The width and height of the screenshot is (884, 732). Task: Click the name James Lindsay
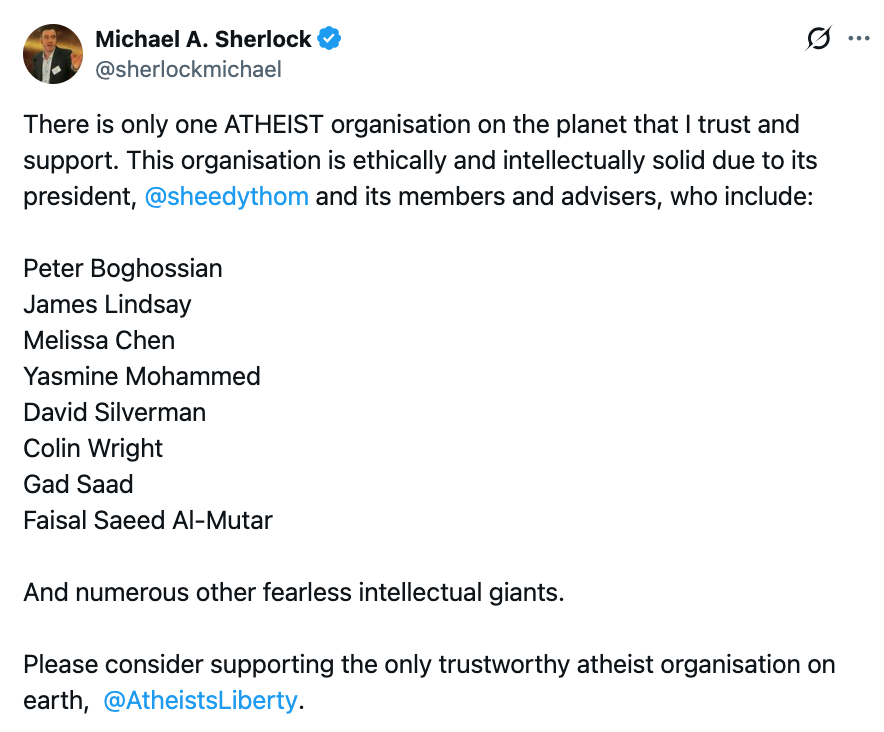click(x=107, y=304)
